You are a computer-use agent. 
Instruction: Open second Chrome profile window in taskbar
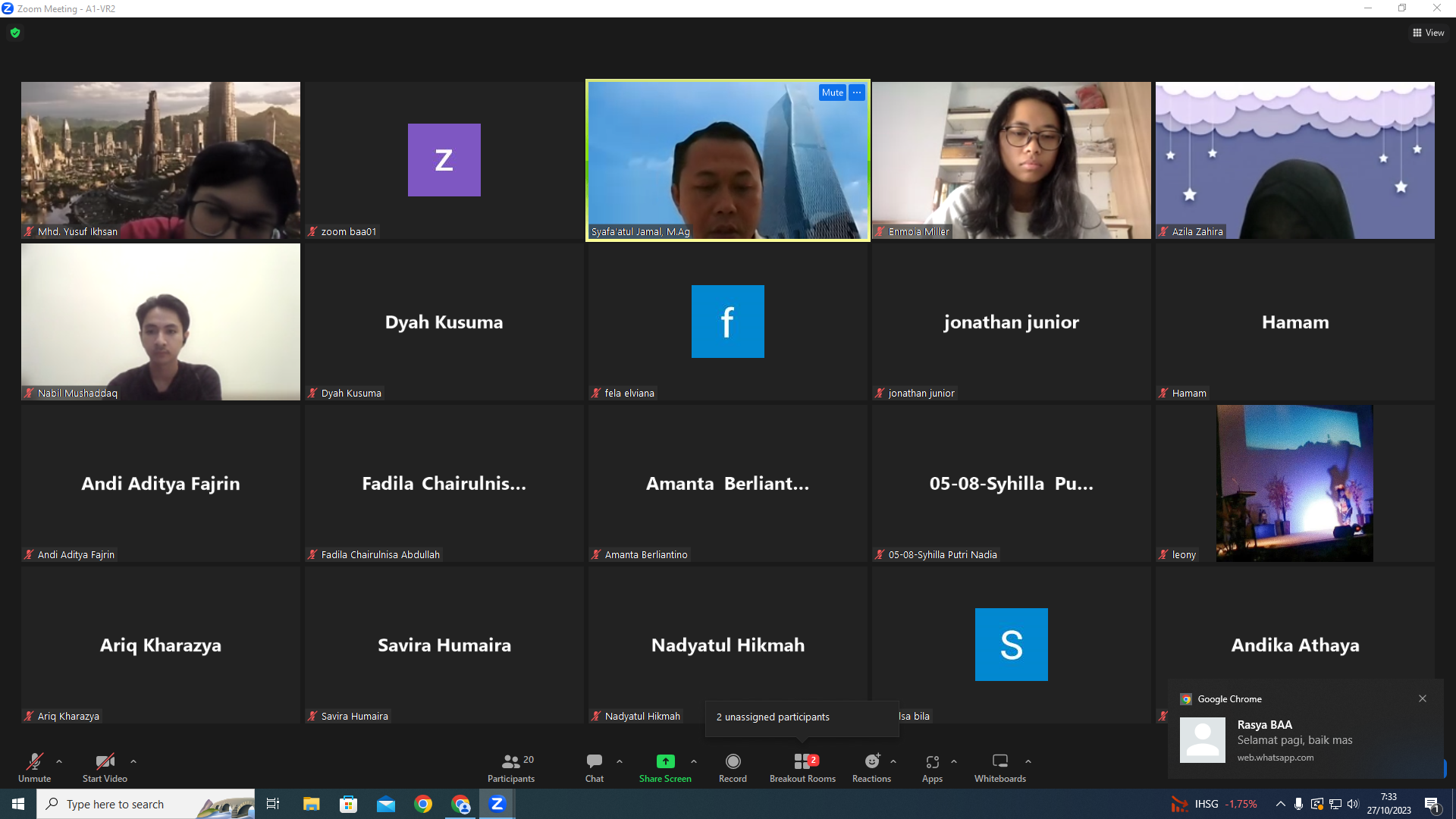(460, 804)
